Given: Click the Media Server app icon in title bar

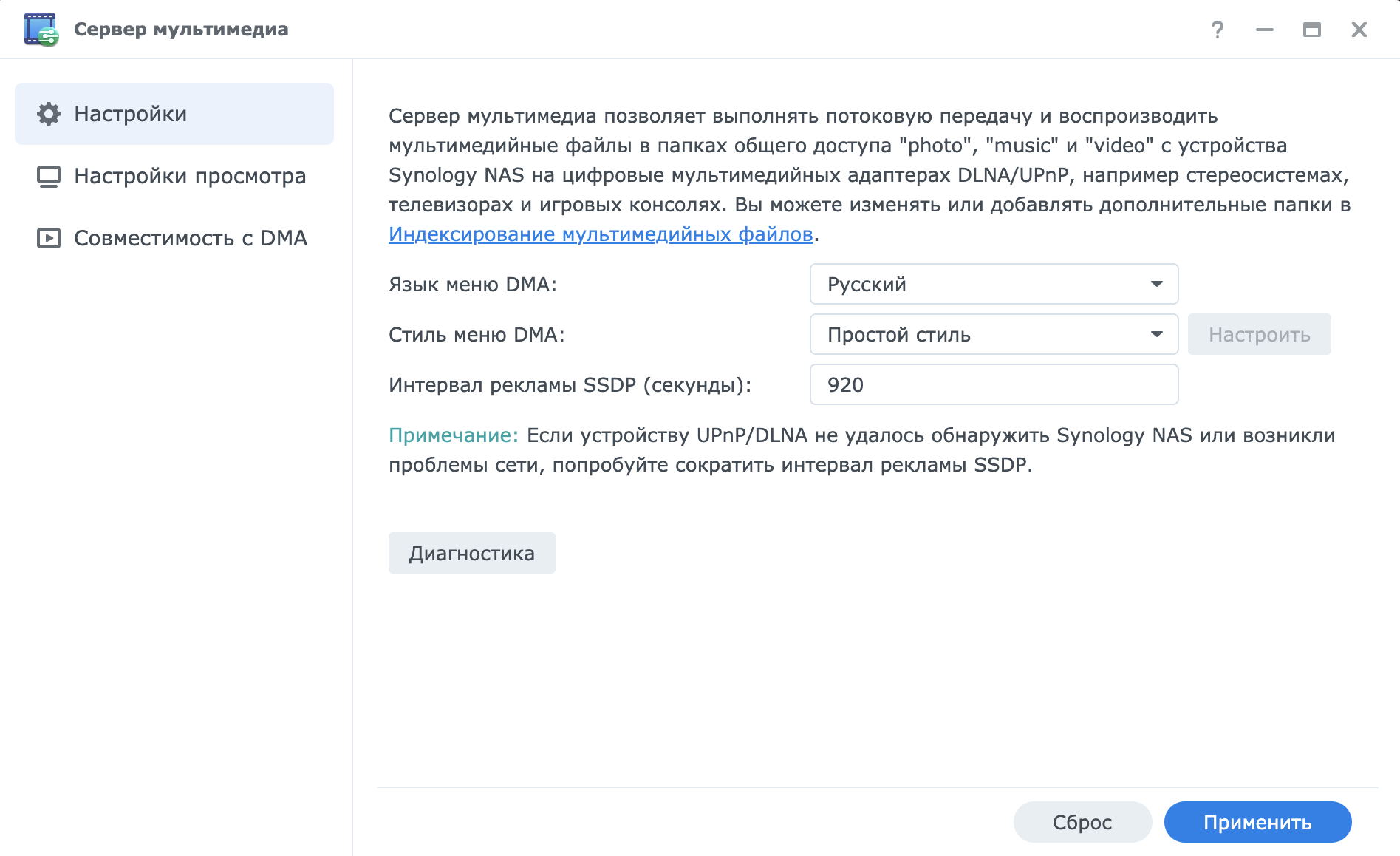Looking at the screenshot, I should (x=41, y=30).
